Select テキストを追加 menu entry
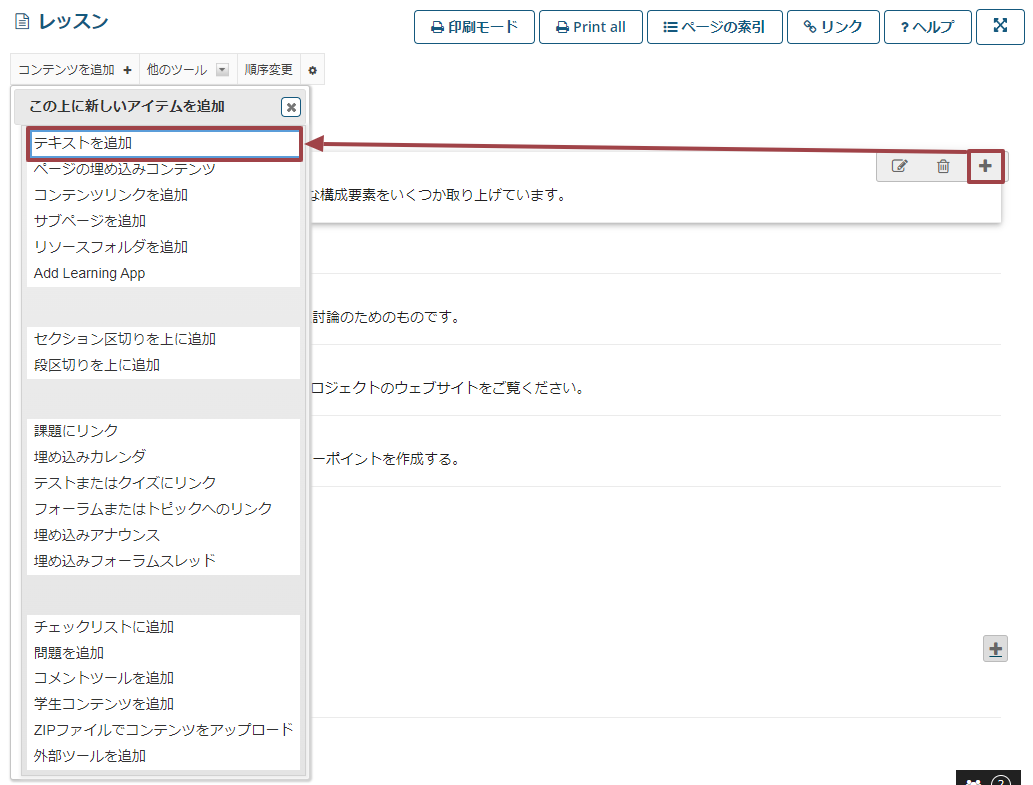The image size is (1033, 785). [164, 144]
